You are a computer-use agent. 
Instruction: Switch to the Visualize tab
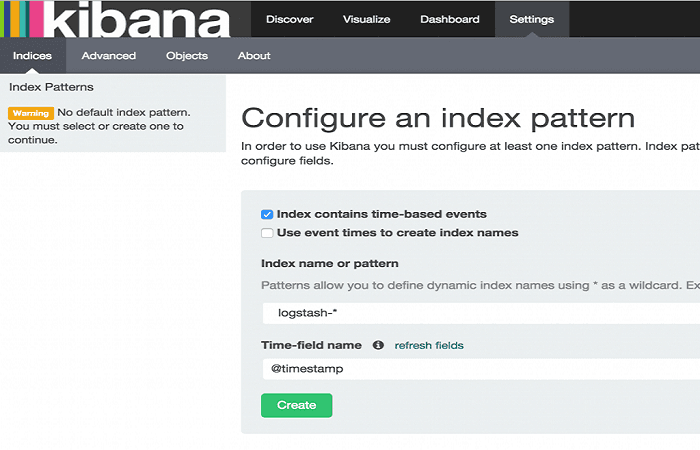[x=366, y=19]
